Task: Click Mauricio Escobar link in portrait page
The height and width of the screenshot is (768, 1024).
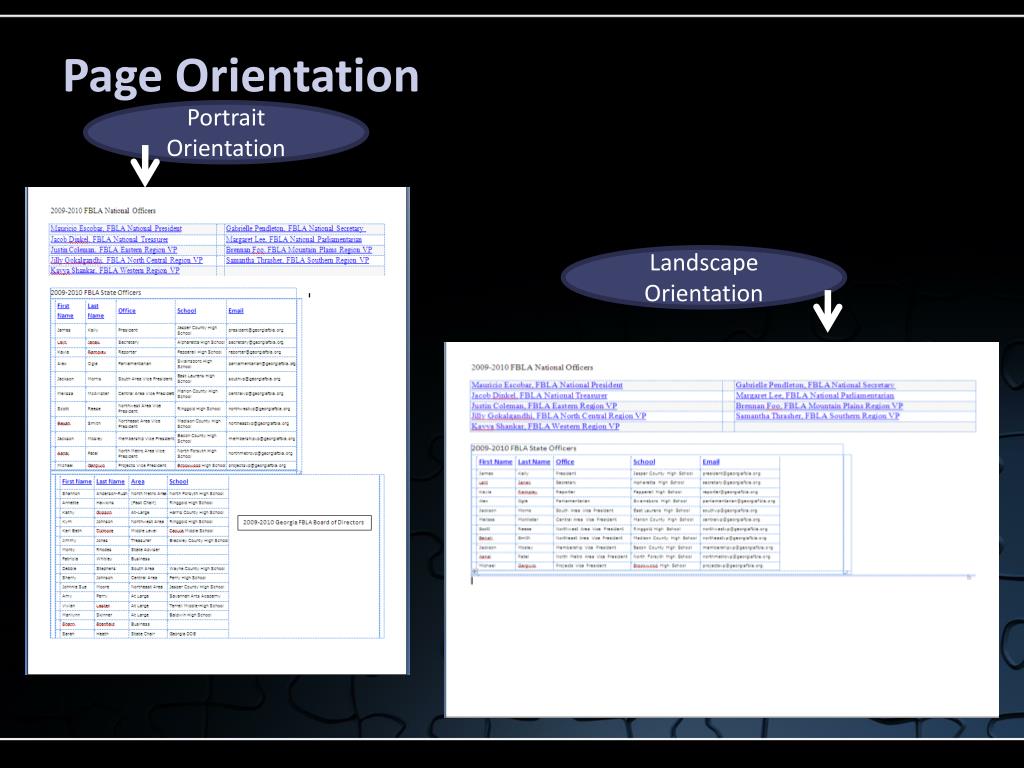Action: tap(116, 229)
